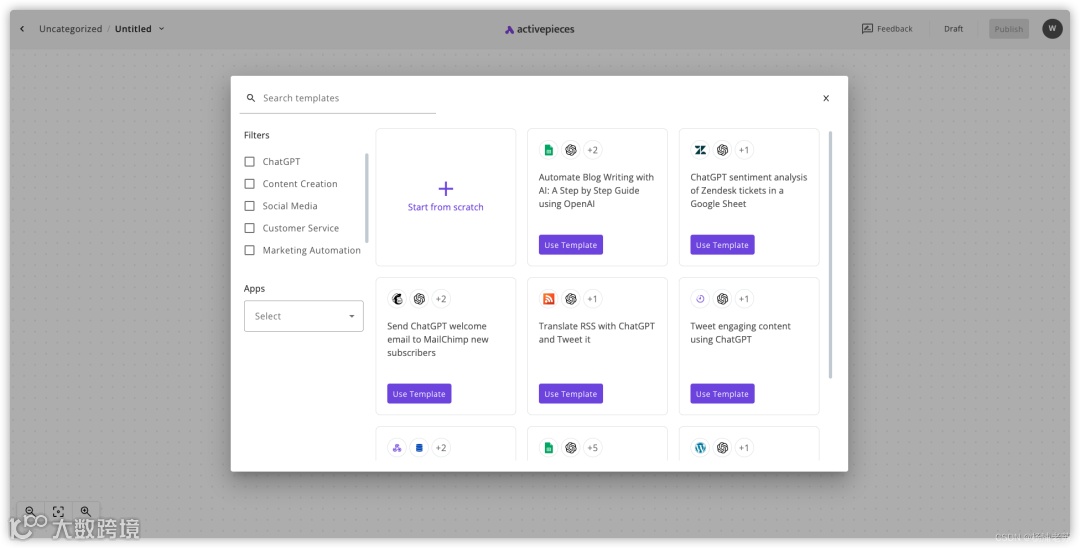Screen dimensions: 1080x548
Task: Open the Uncategorized folder breadcrumb
Action: (x=70, y=29)
